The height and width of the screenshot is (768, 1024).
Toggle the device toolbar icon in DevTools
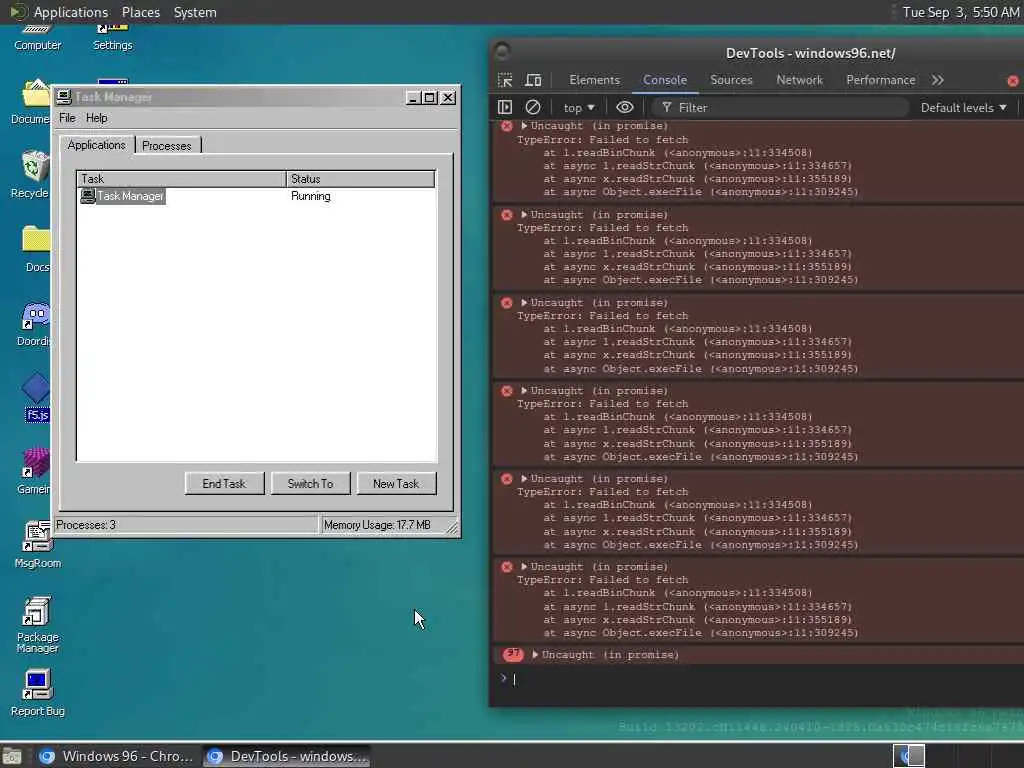pyautogui.click(x=533, y=80)
